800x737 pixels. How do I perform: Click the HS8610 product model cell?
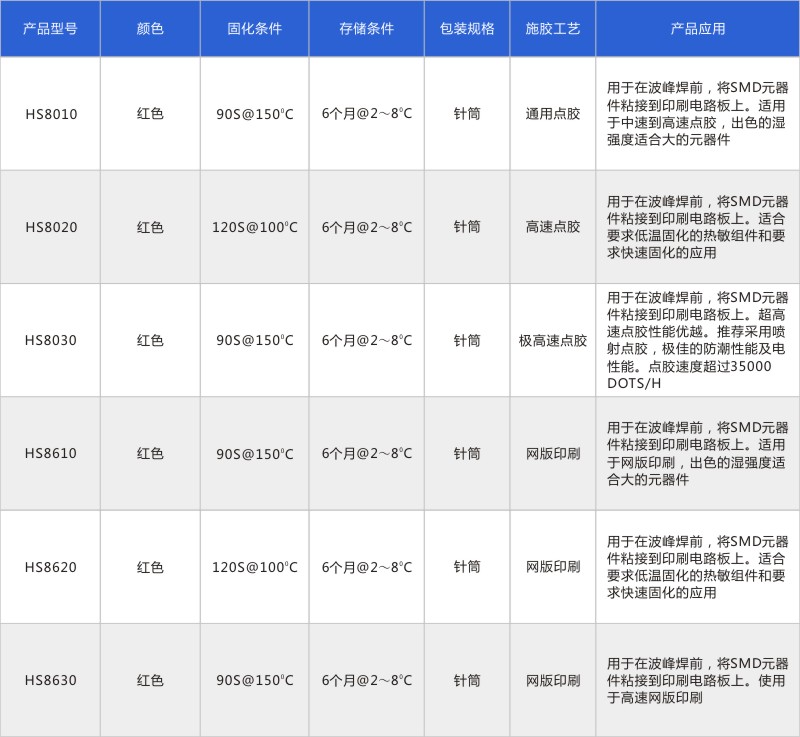[x=50, y=453]
